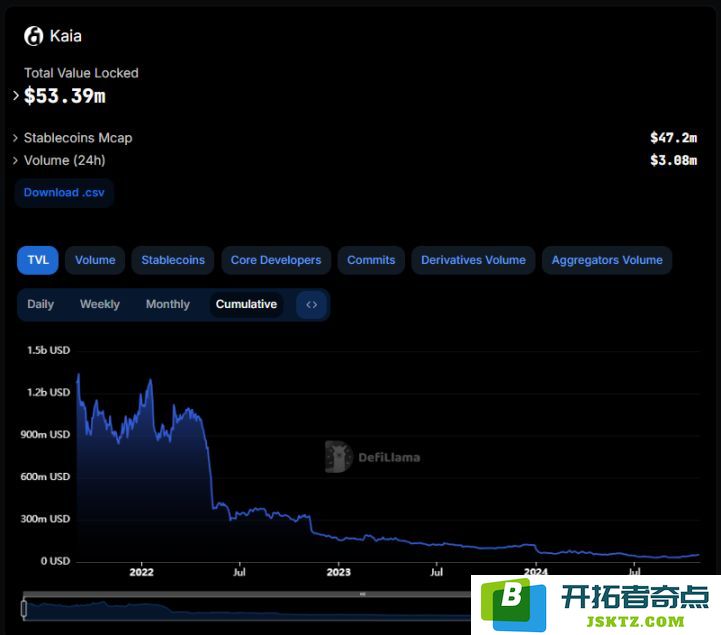Toggle the Derivatives Volume metric
Image resolution: width=721 pixels, height=635 pixels.
click(x=473, y=260)
